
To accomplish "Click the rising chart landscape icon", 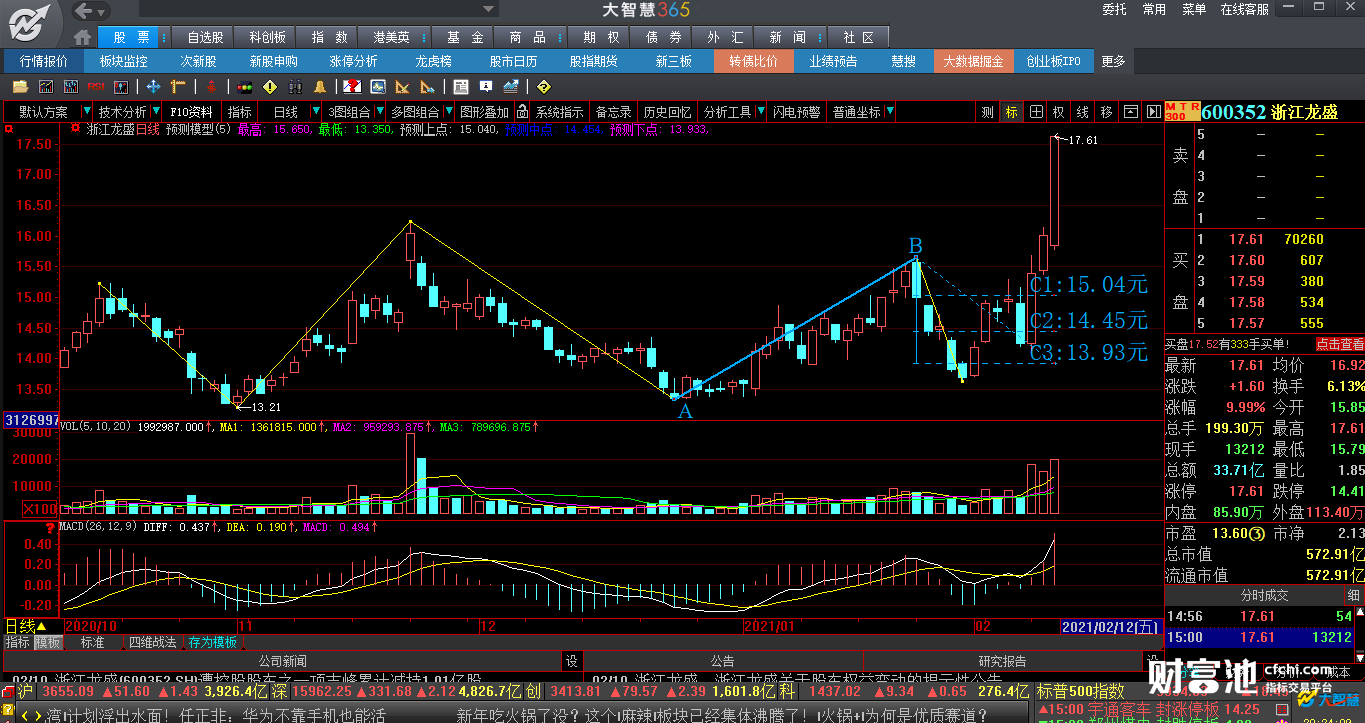I will (511, 87).
